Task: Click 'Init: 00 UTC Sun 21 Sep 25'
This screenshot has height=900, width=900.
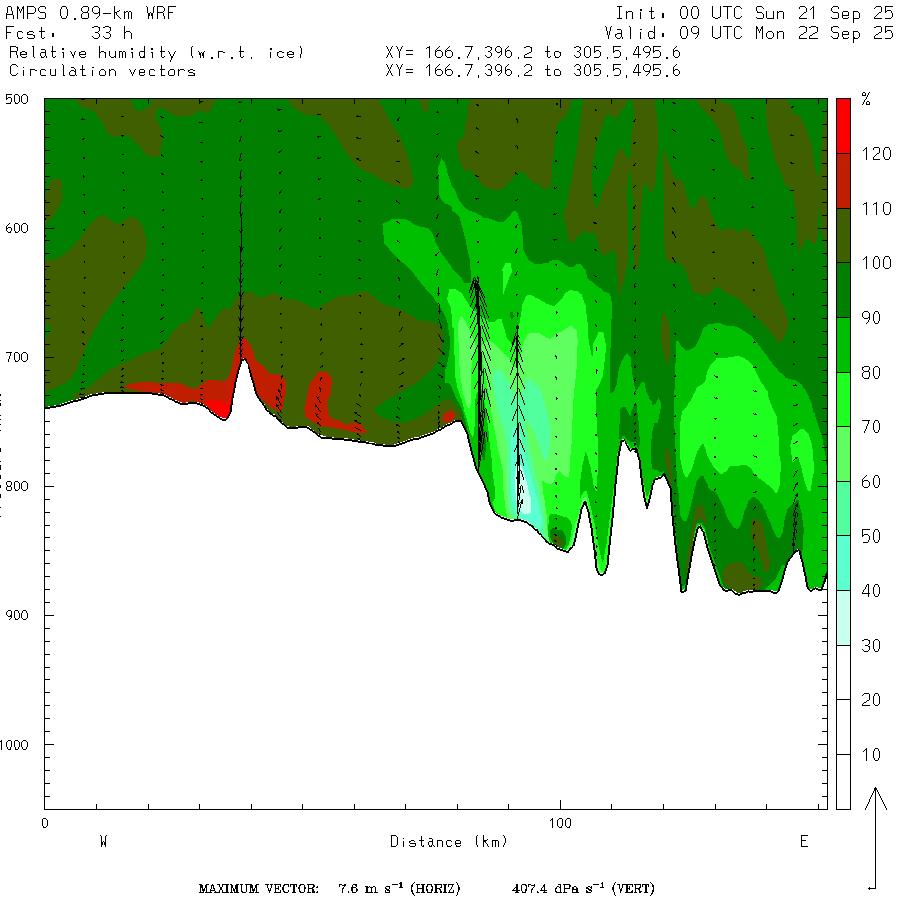Action: 755,13
